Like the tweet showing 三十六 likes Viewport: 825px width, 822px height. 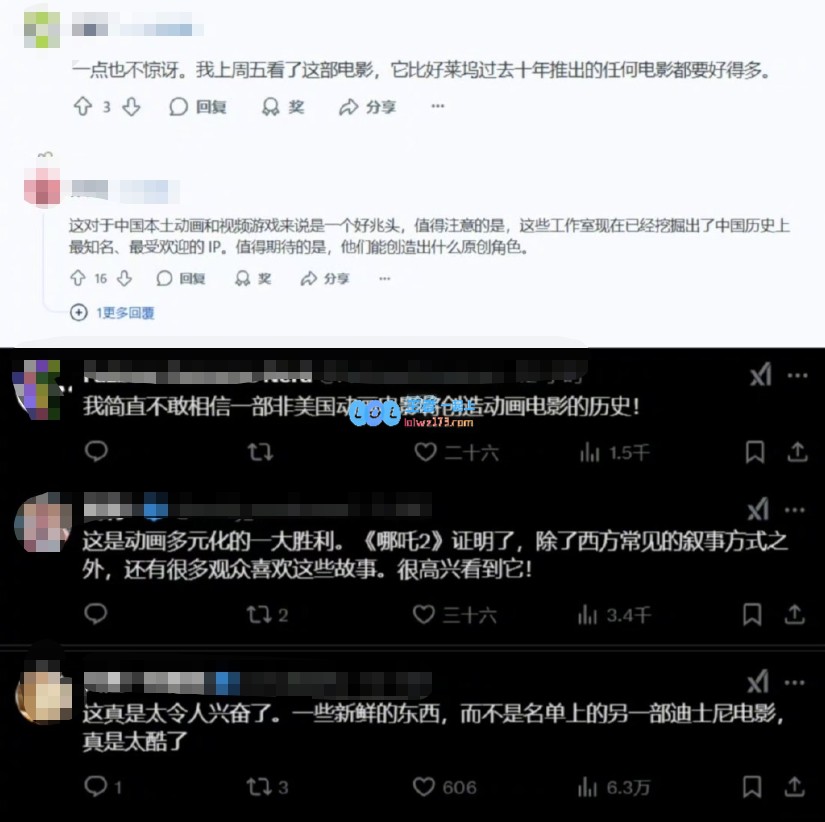click(x=424, y=614)
